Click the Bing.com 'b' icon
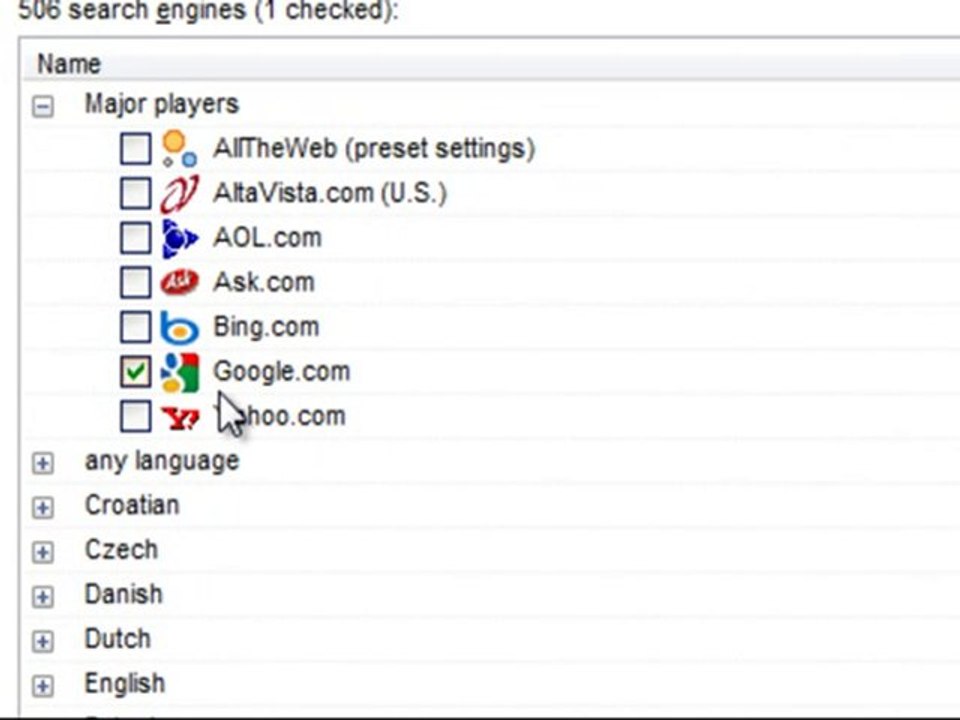Viewport: 960px width, 720px height. click(179, 327)
